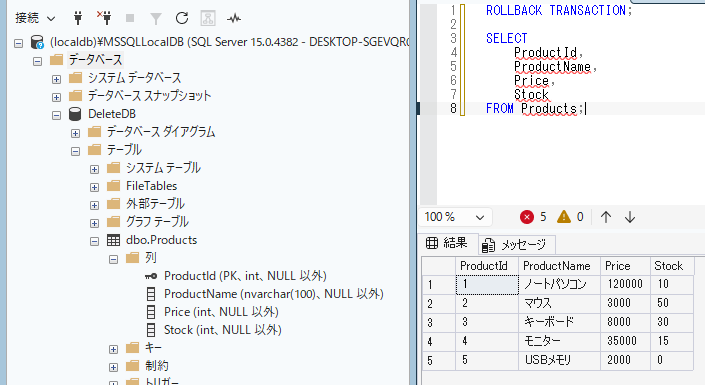Open the activity monitor pulse icon

234,18
